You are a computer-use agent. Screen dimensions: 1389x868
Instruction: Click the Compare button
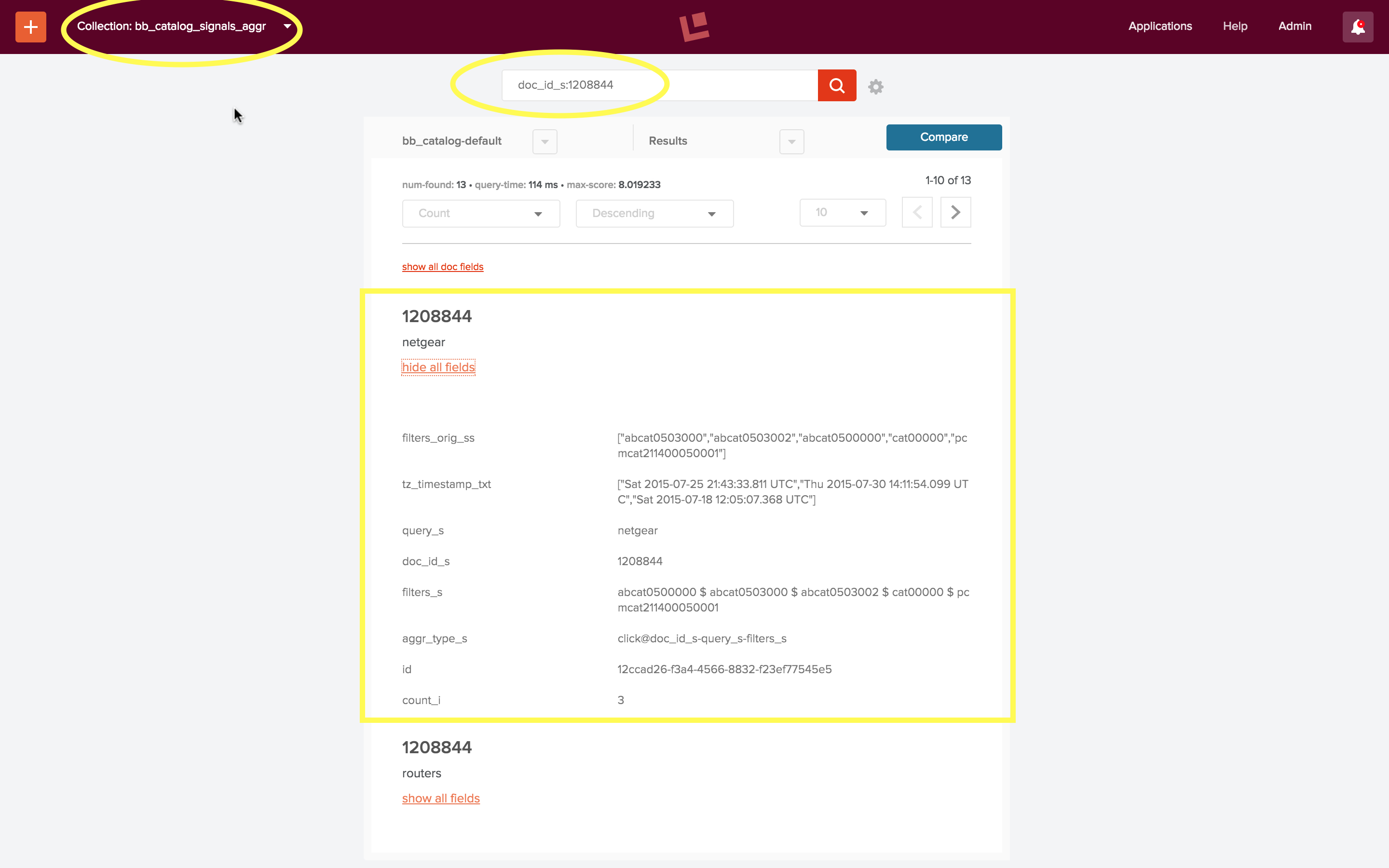click(x=943, y=137)
